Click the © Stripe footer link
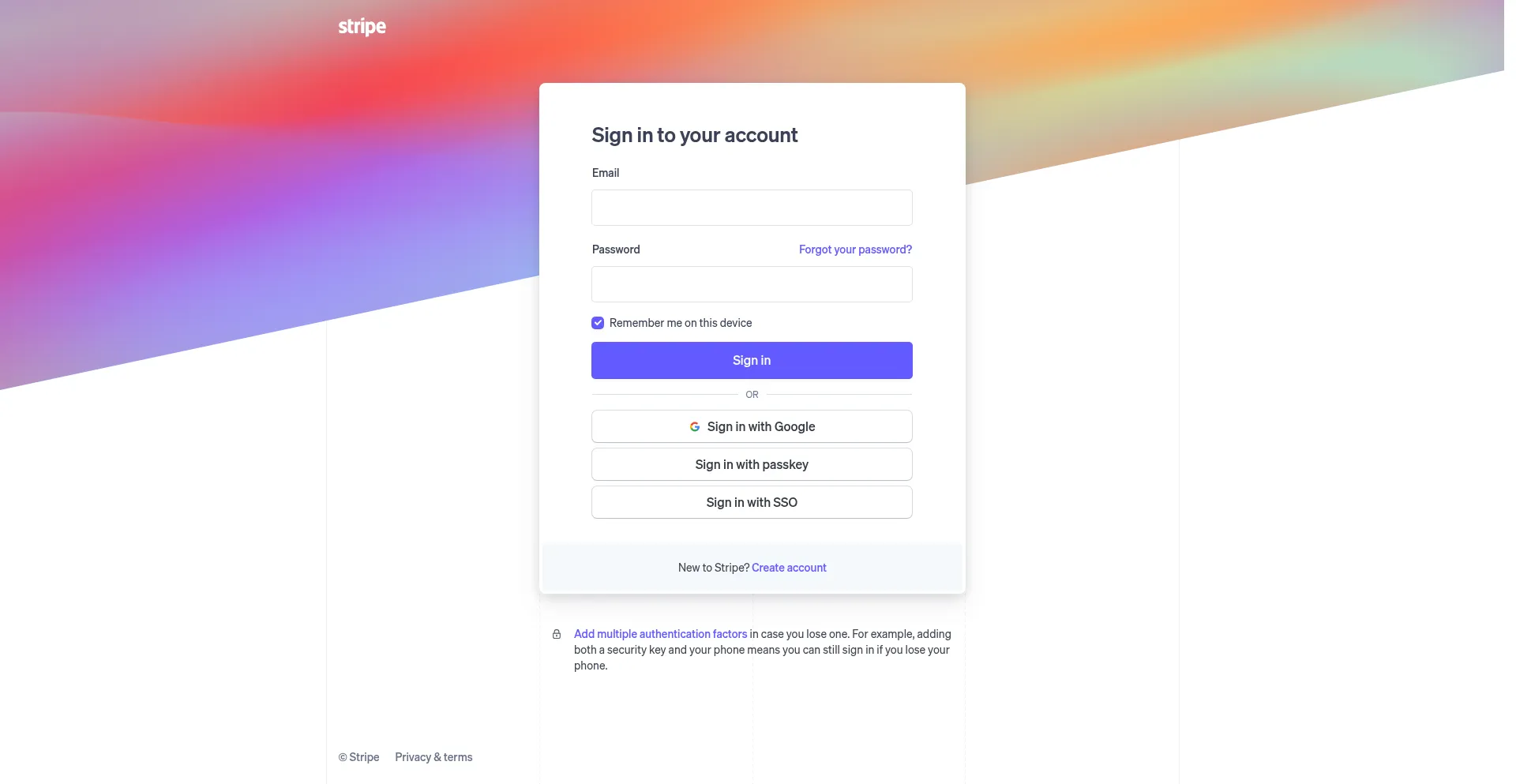 [359, 757]
